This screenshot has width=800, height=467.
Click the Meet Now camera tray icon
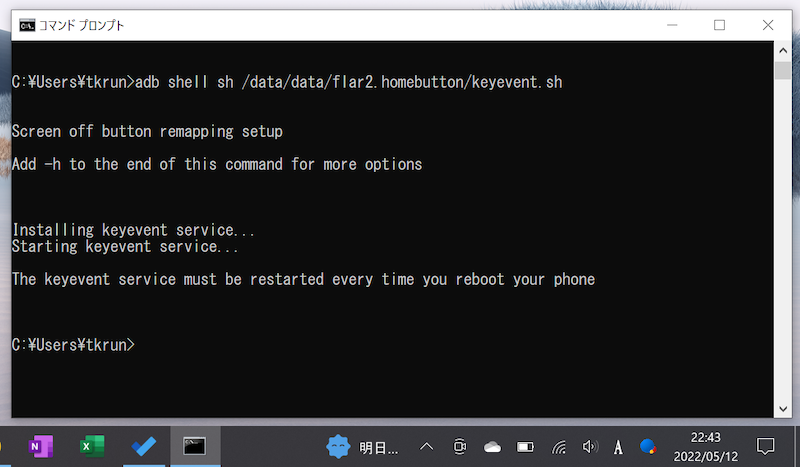(x=460, y=446)
